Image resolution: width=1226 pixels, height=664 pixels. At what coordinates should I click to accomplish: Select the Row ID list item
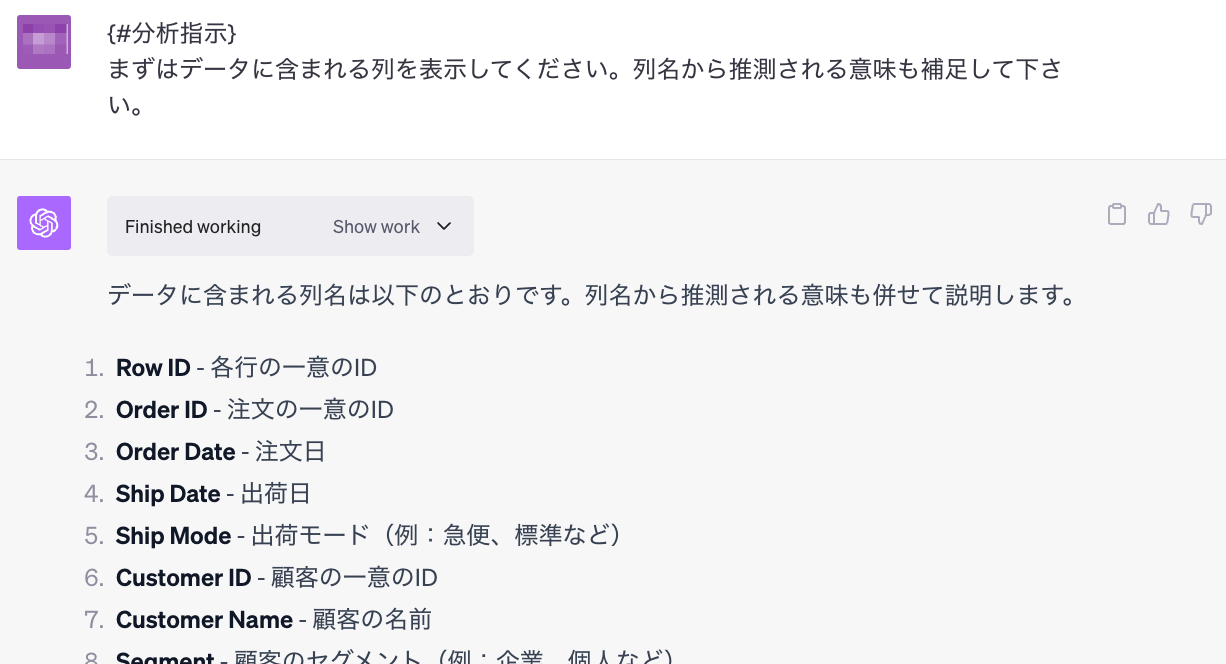pos(246,368)
